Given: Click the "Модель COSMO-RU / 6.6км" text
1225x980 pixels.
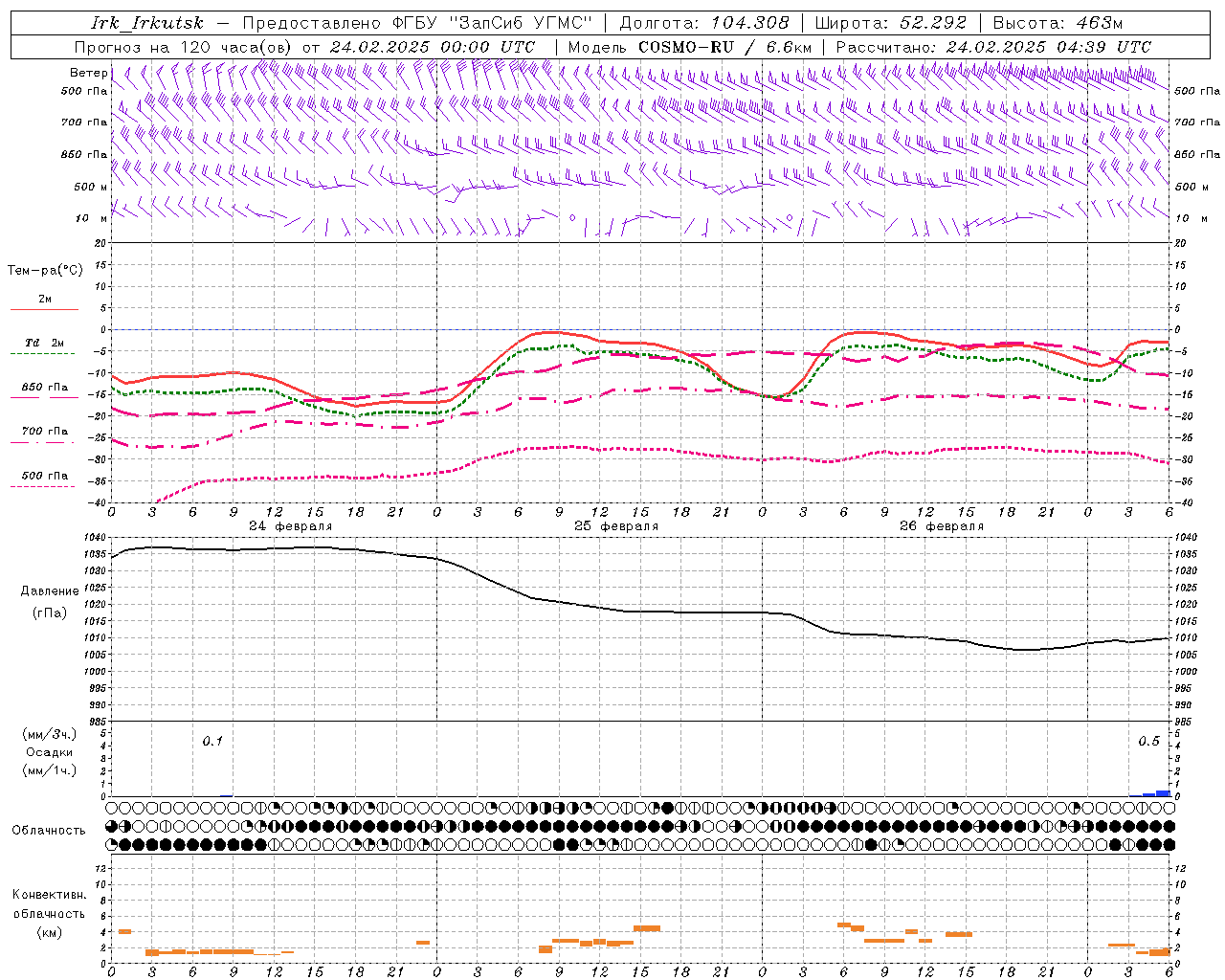Looking at the screenshot, I should pyautogui.click(x=689, y=47).
